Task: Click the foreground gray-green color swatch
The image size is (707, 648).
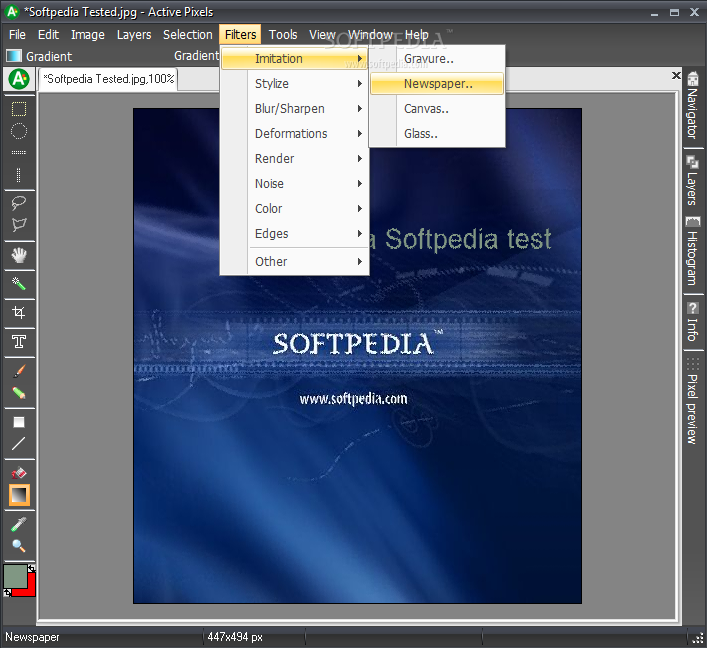Action: pos(15,576)
